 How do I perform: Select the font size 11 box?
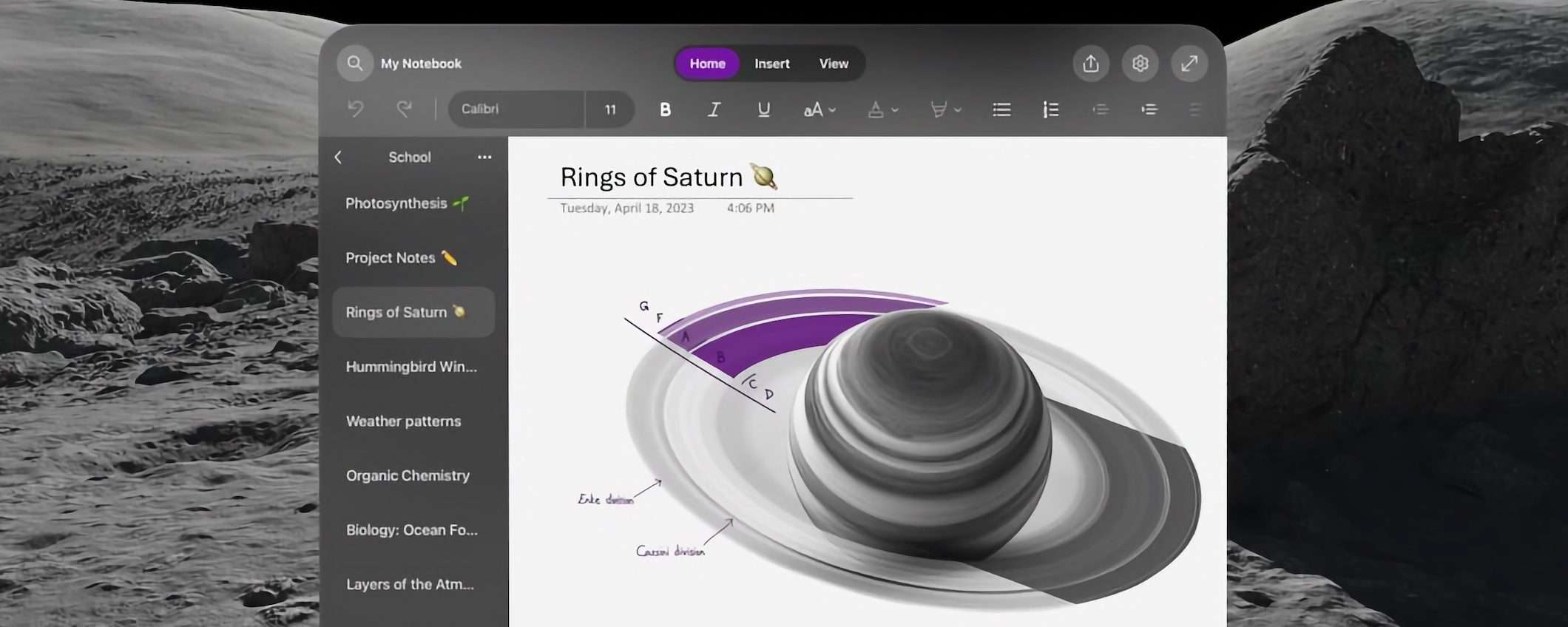coord(610,109)
